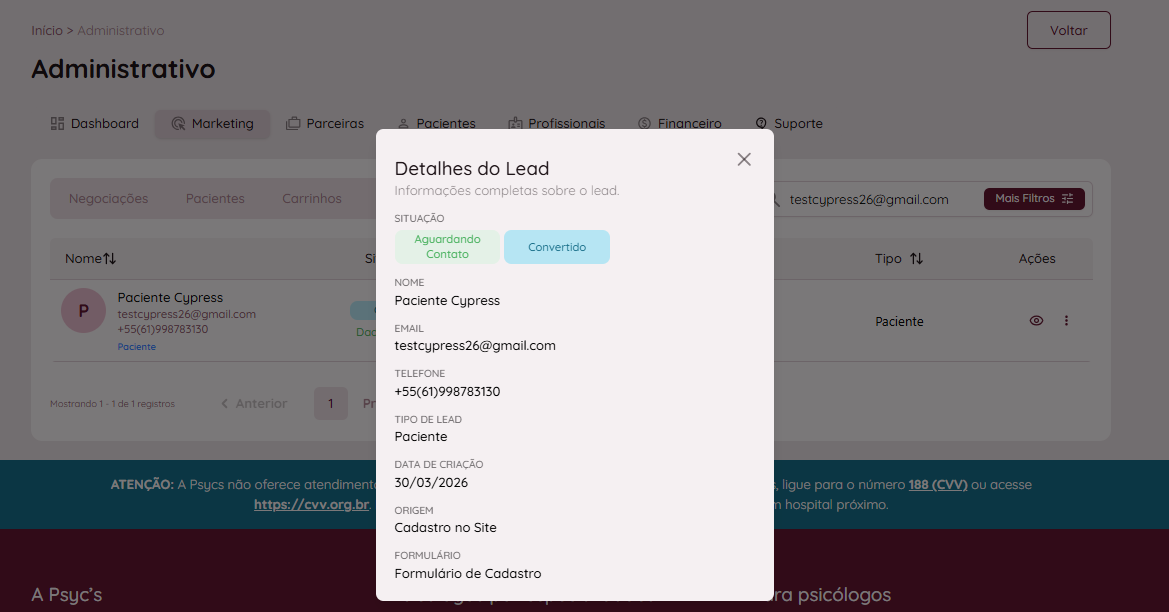Viewport: 1169px width, 612px height.
Task: Close the Detalhes do Lead dialog
Action: tap(744, 159)
